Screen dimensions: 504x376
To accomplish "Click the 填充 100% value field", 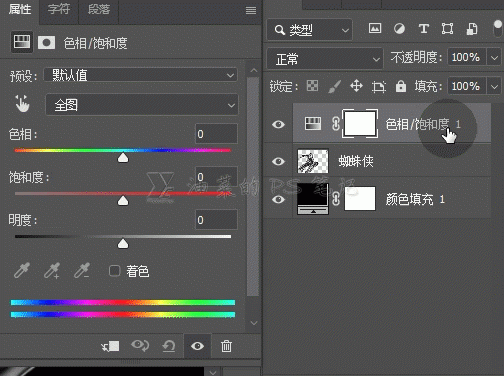I will pos(467,87).
